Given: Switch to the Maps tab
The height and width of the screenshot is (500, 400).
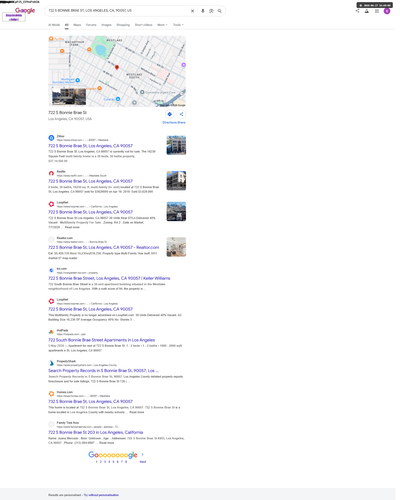Looking at the screenshot, I should (77, 25).
